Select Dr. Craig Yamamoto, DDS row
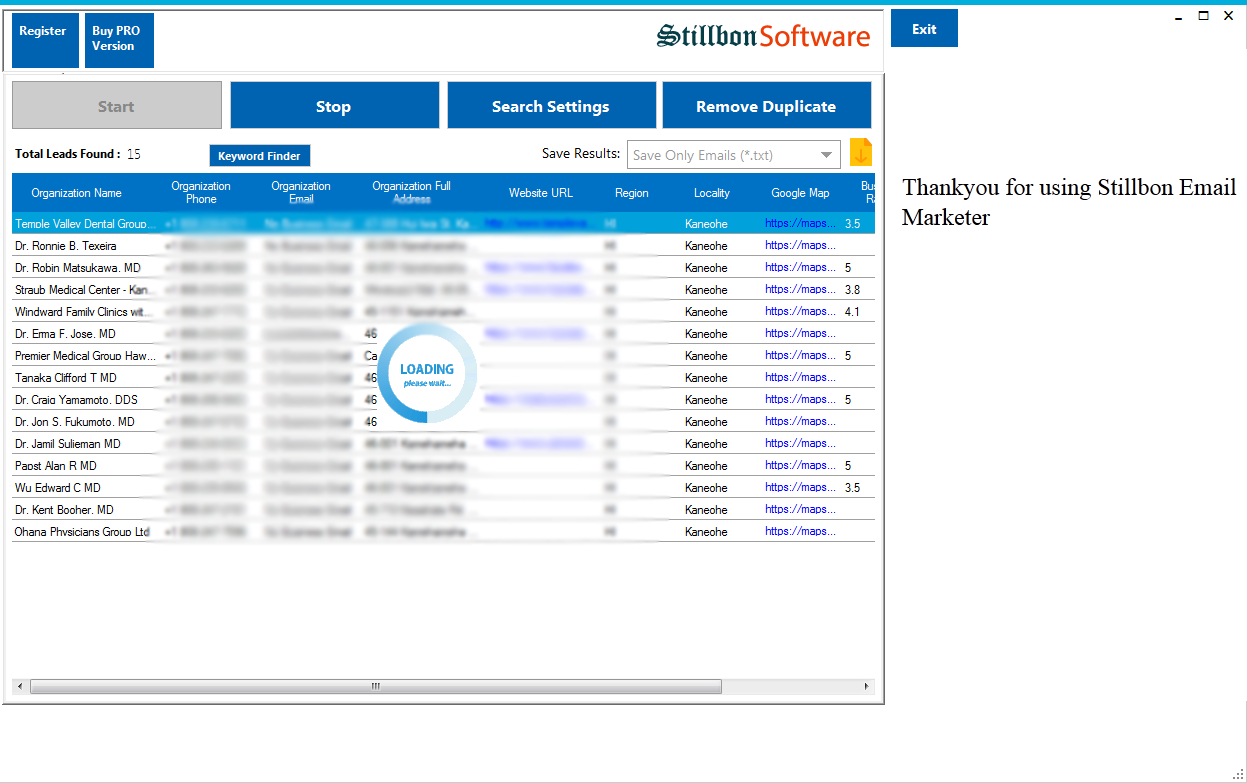 click(443, 400)
